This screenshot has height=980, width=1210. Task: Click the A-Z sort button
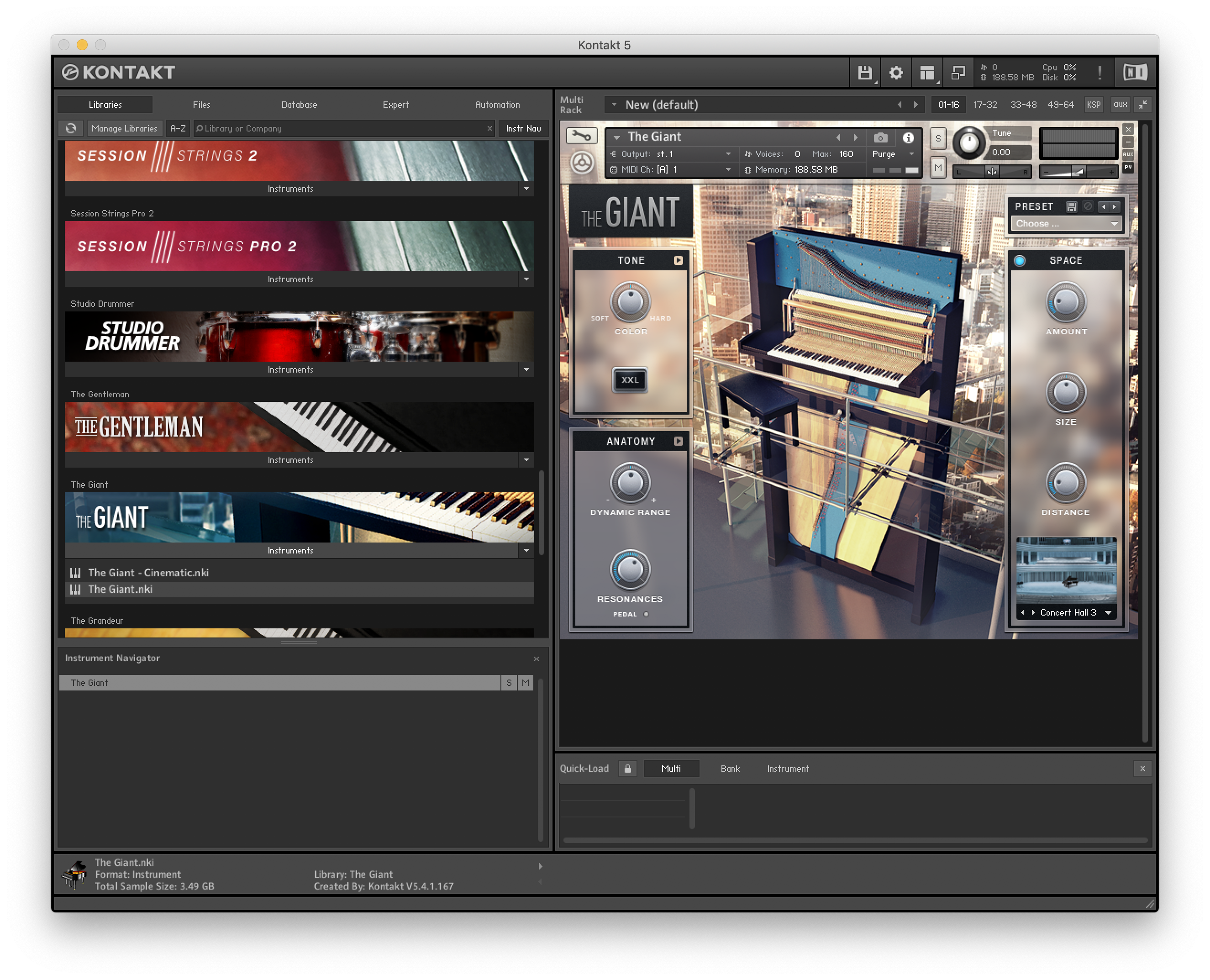click(178, 128)
